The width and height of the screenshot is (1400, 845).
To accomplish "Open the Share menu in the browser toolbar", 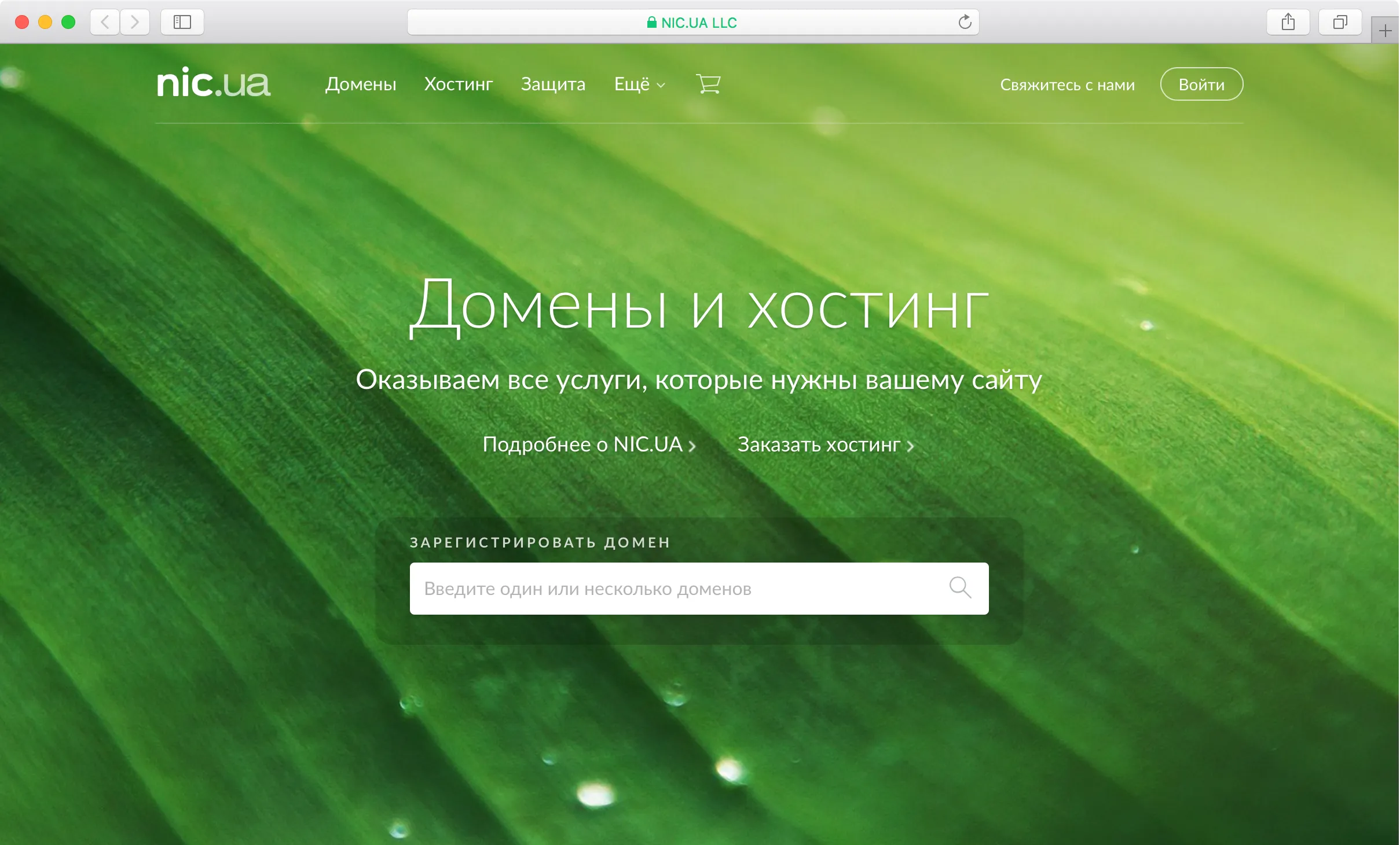I will [x=1289, y=22].
